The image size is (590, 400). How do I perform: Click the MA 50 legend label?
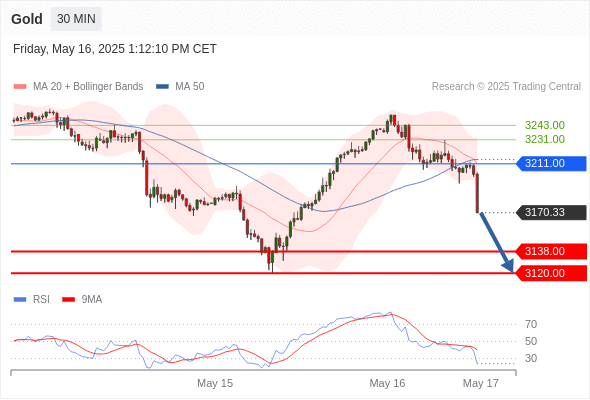(x=190, y=87)
